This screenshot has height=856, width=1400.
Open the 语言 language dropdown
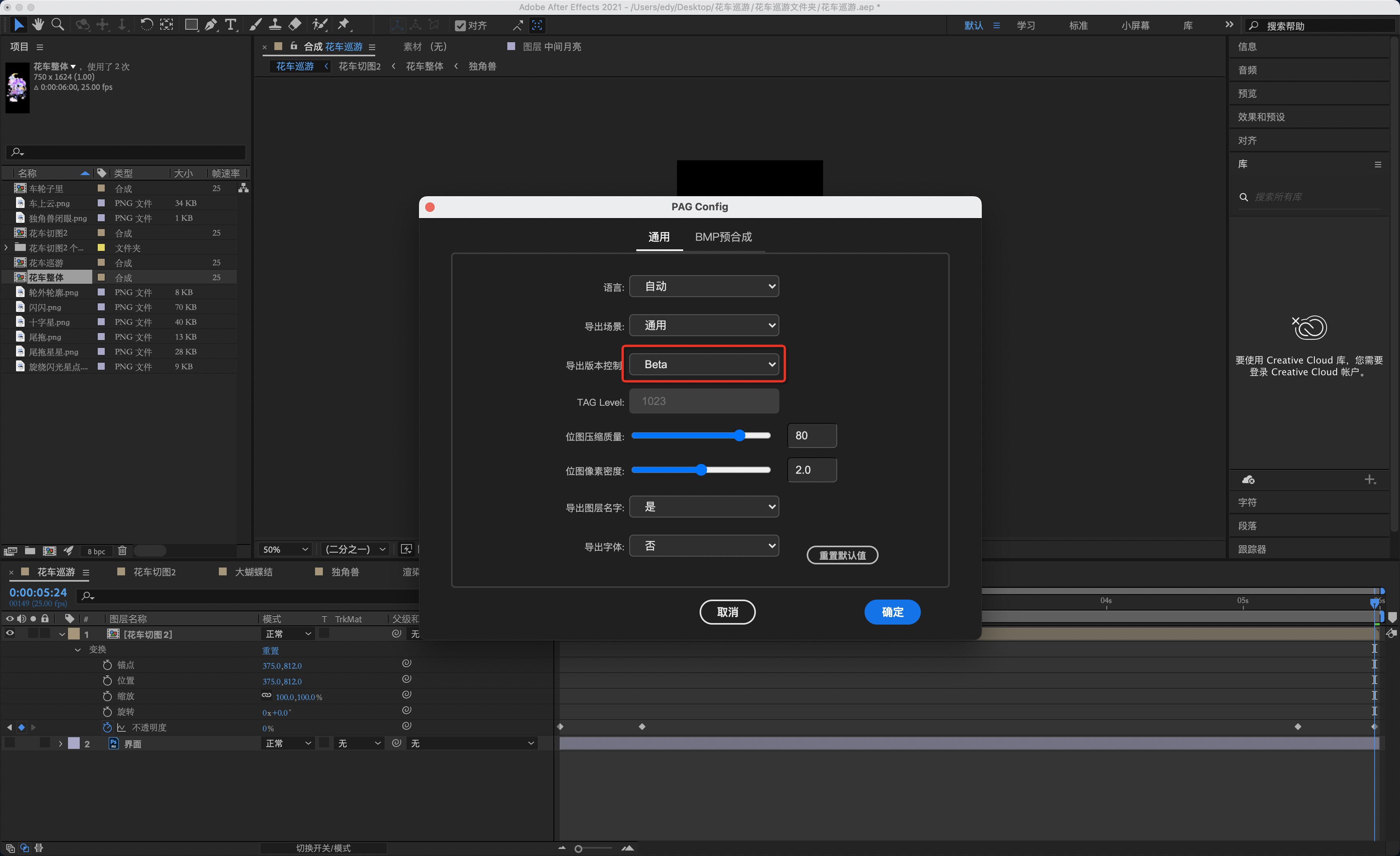(x=704, y=286)
